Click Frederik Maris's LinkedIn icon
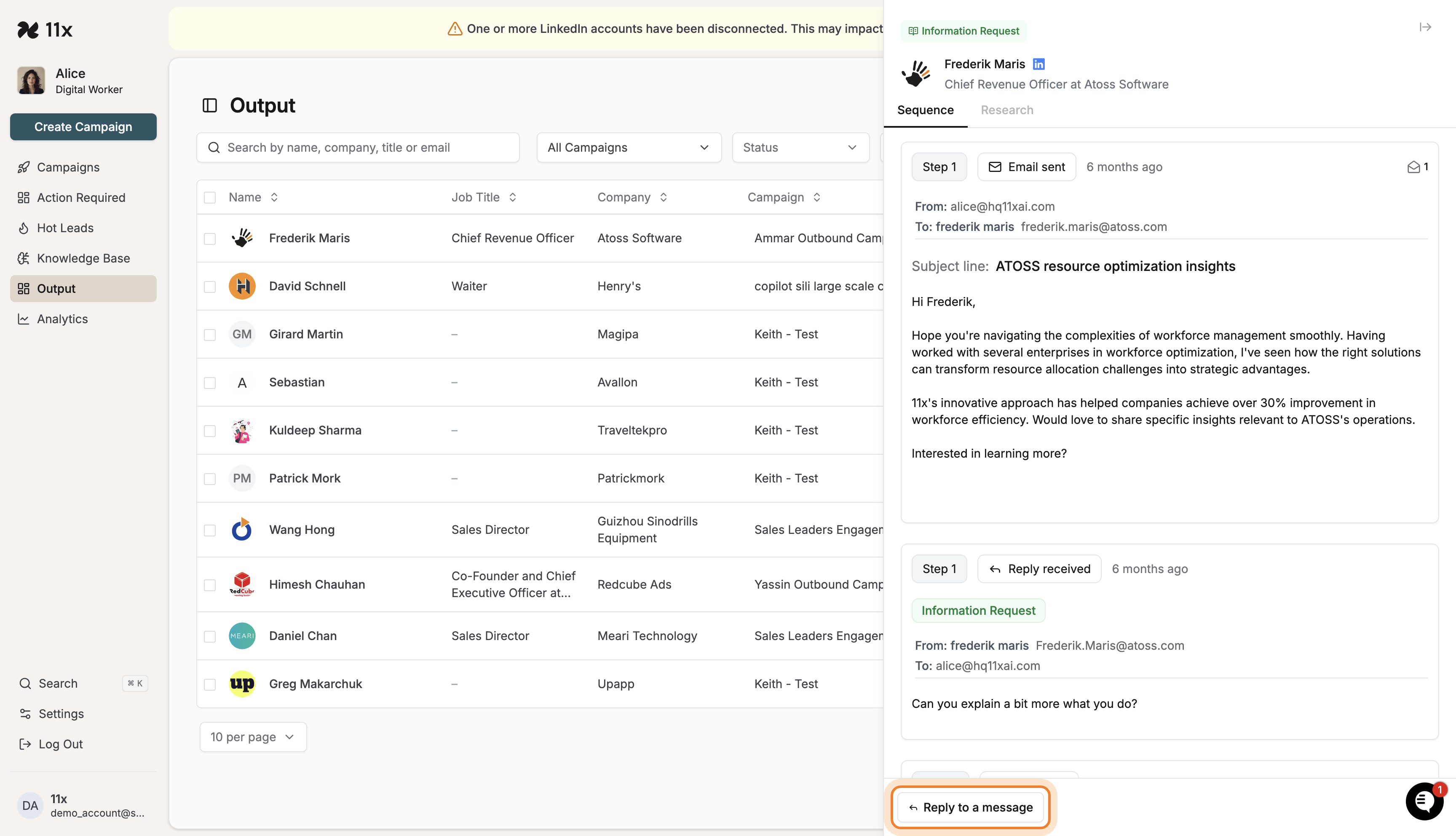The height and width of the screenshot is (836, 1456). pyautogui.click(x=1039, y=64)
